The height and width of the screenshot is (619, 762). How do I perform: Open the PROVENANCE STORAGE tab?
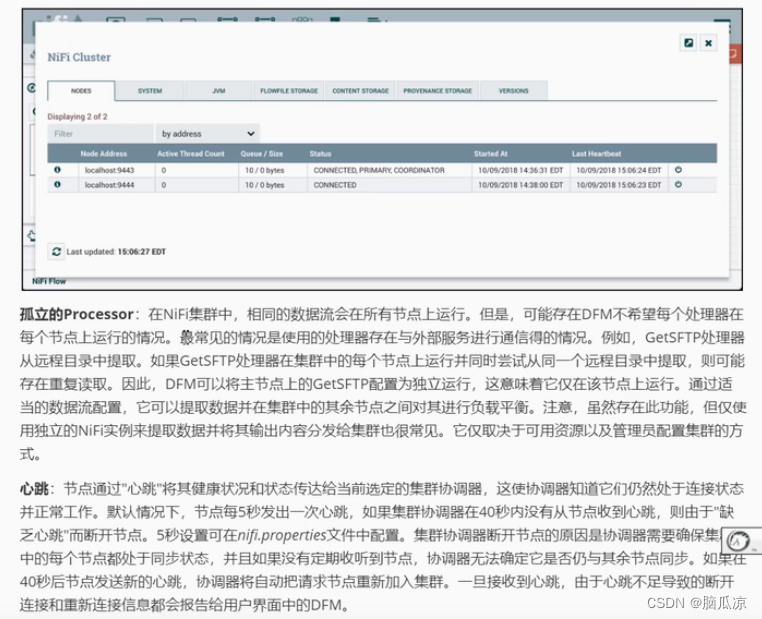click(437, 91)
